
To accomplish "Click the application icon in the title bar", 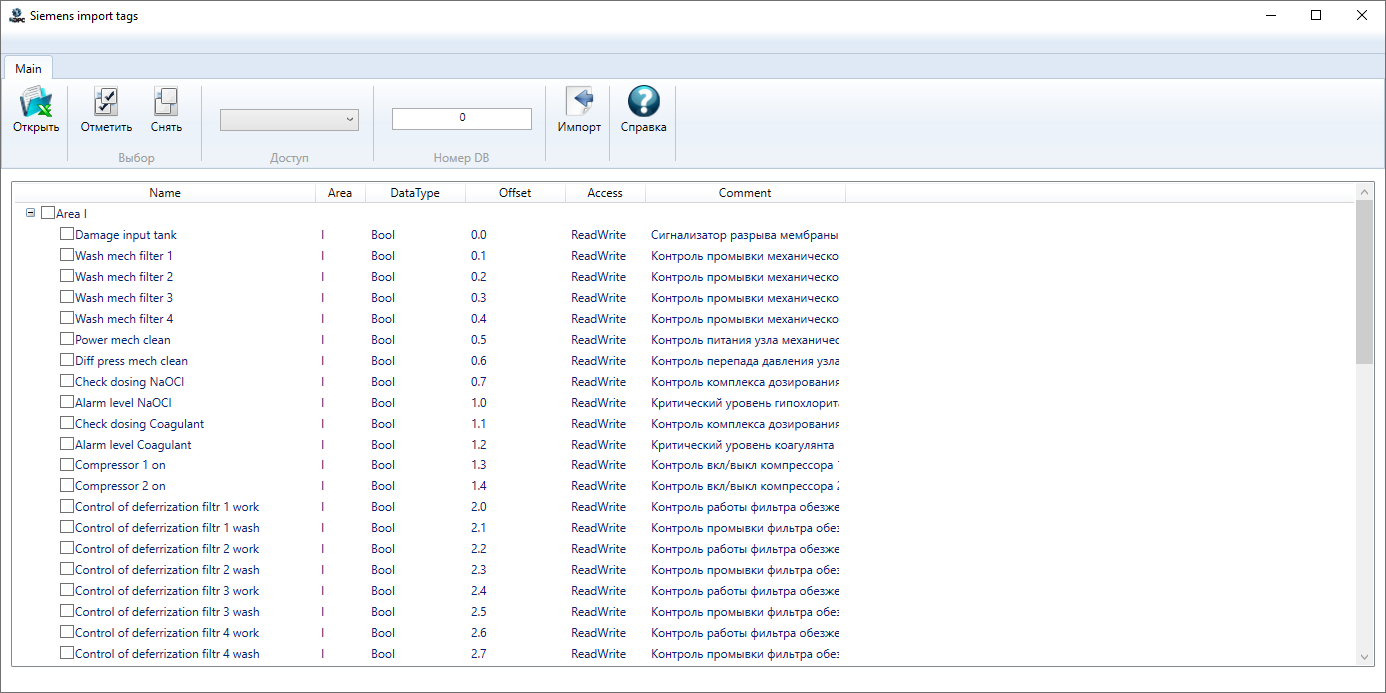I will 17,15.
